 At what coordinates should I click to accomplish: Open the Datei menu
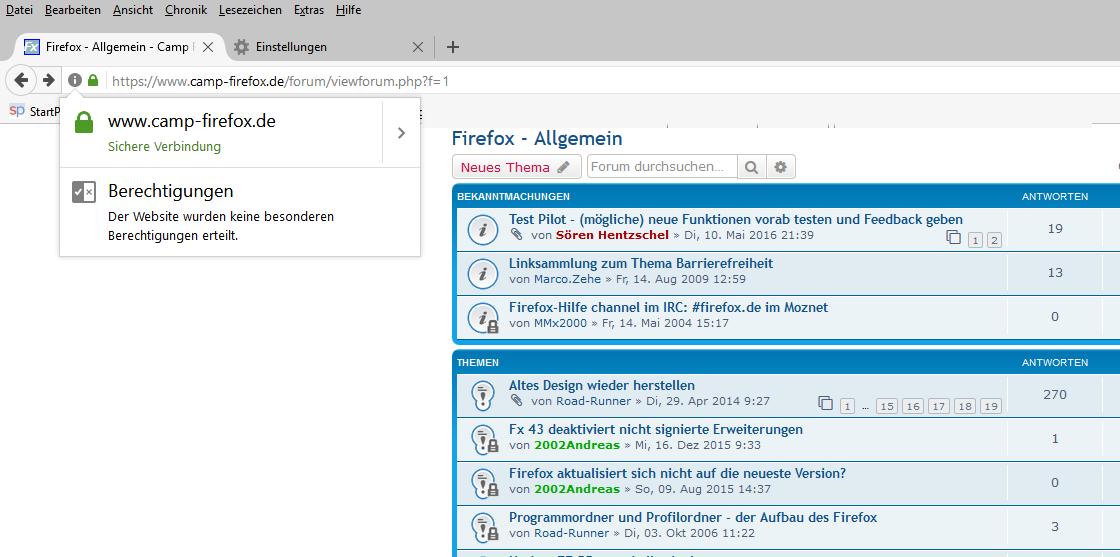click(x=19, y=10)
